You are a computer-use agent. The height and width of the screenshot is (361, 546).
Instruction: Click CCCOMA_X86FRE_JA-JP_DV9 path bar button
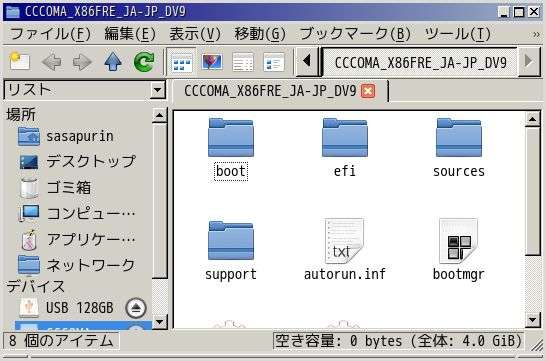point(420,62)
